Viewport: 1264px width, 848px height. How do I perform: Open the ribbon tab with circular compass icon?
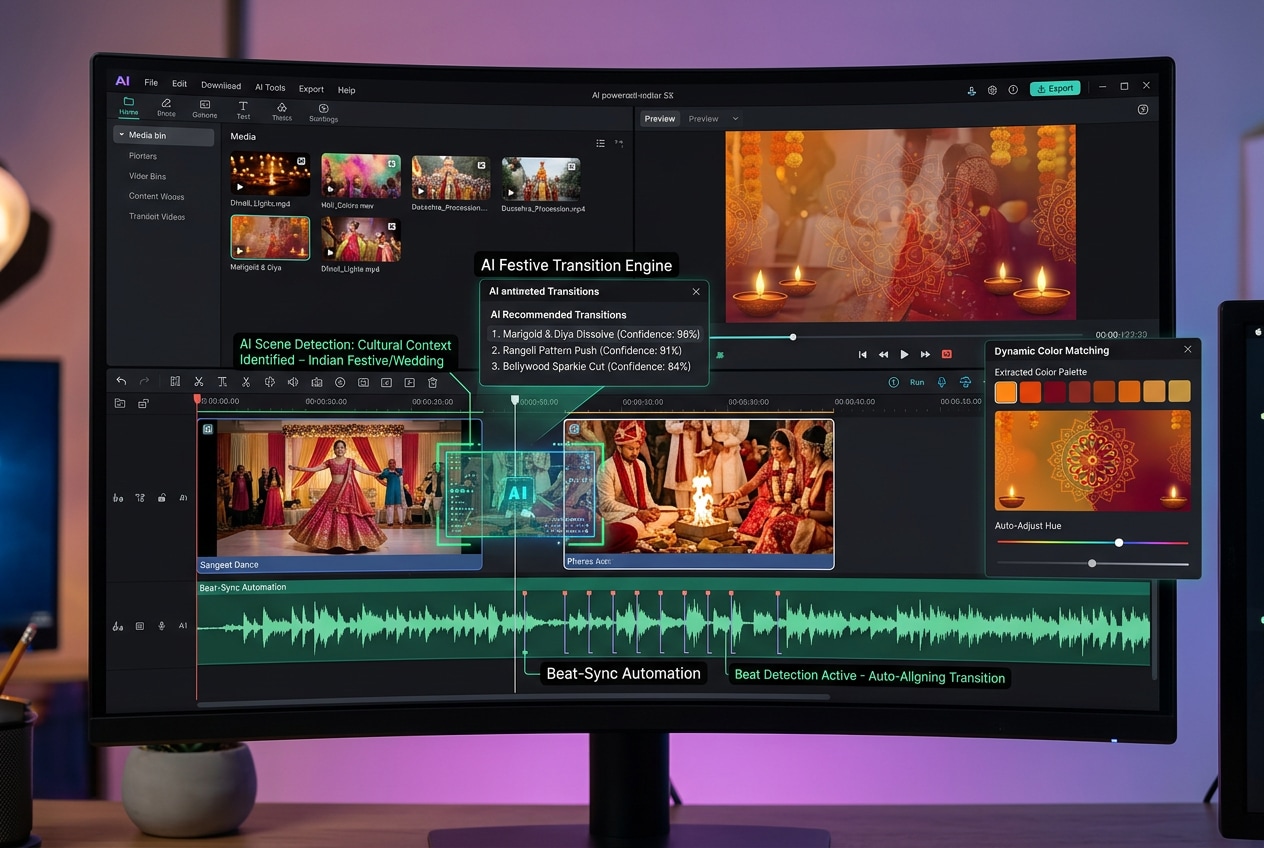(323, 113)
